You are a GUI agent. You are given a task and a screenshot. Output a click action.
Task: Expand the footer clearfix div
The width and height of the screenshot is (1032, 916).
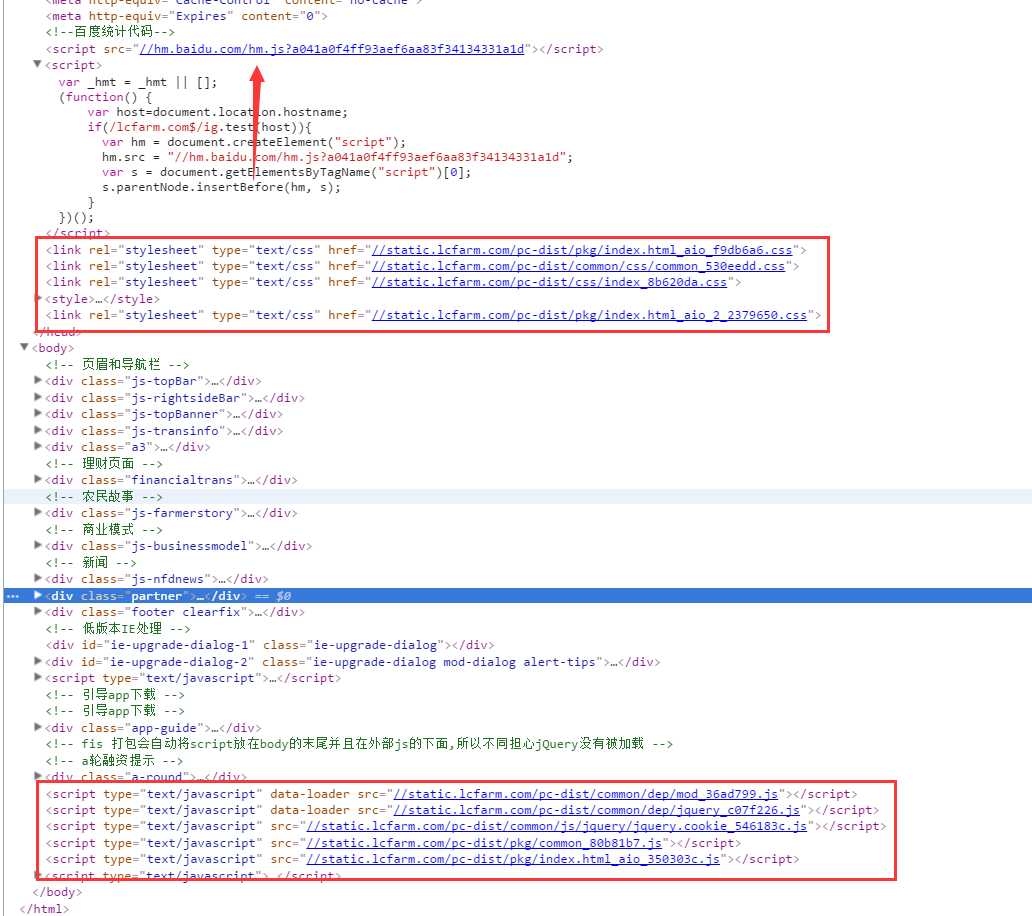[x=38, y=611]
